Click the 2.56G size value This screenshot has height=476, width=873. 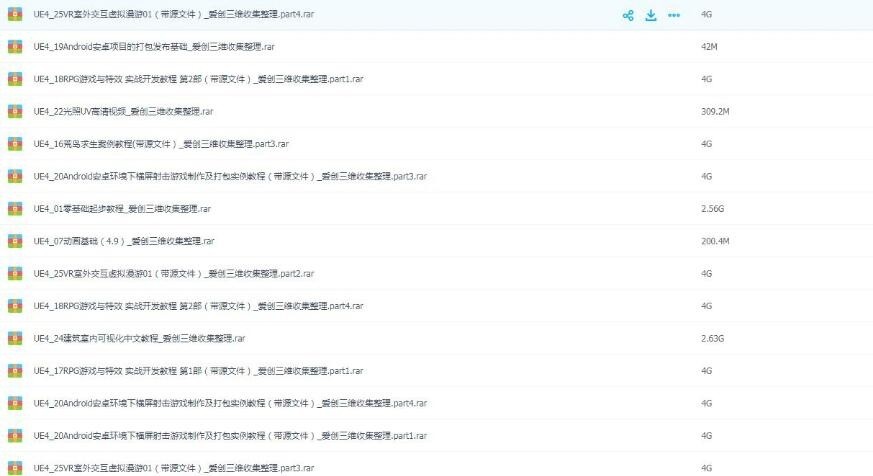[x=713, y=209]
